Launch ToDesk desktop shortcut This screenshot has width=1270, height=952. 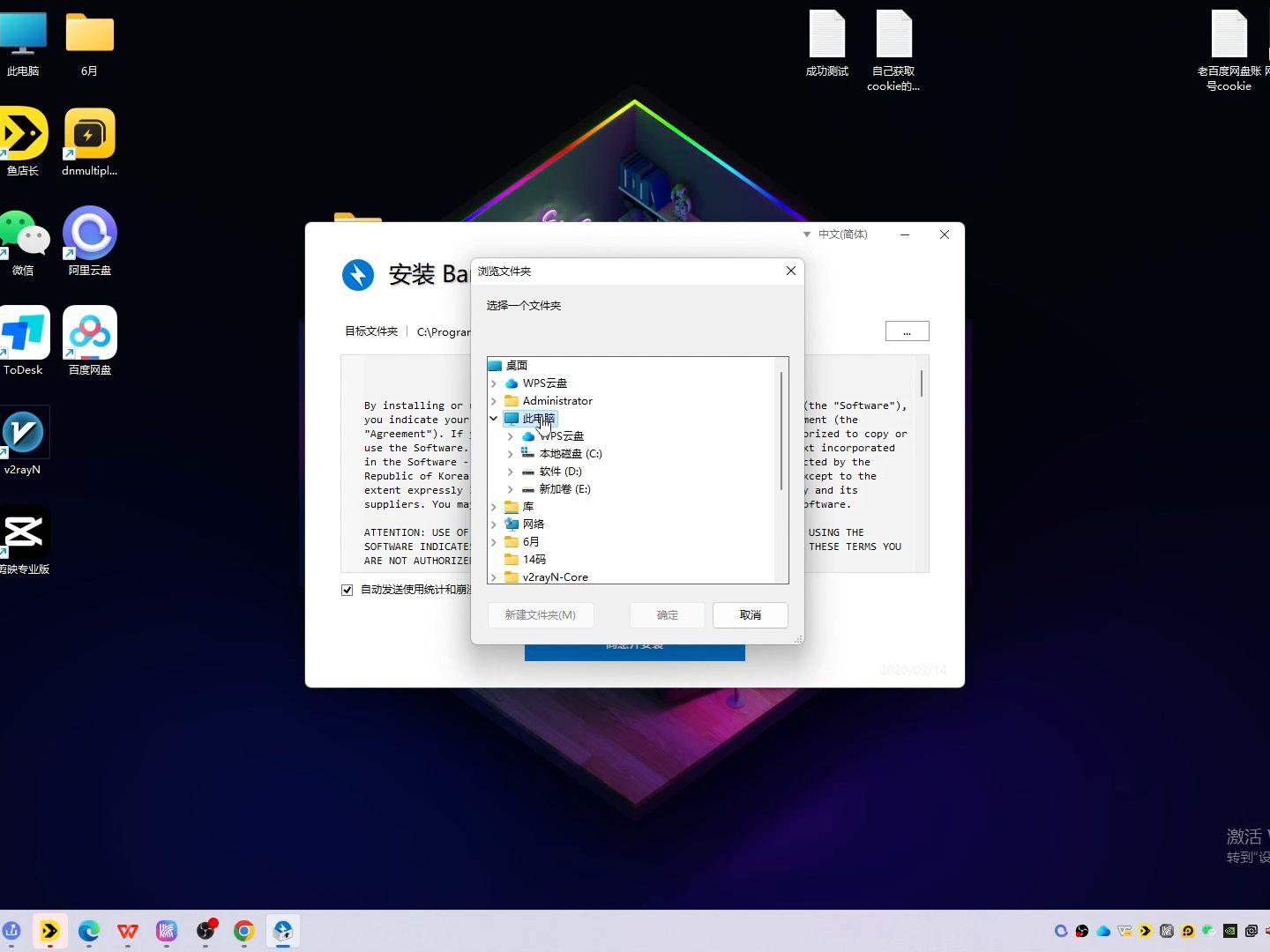coord(24,341)
